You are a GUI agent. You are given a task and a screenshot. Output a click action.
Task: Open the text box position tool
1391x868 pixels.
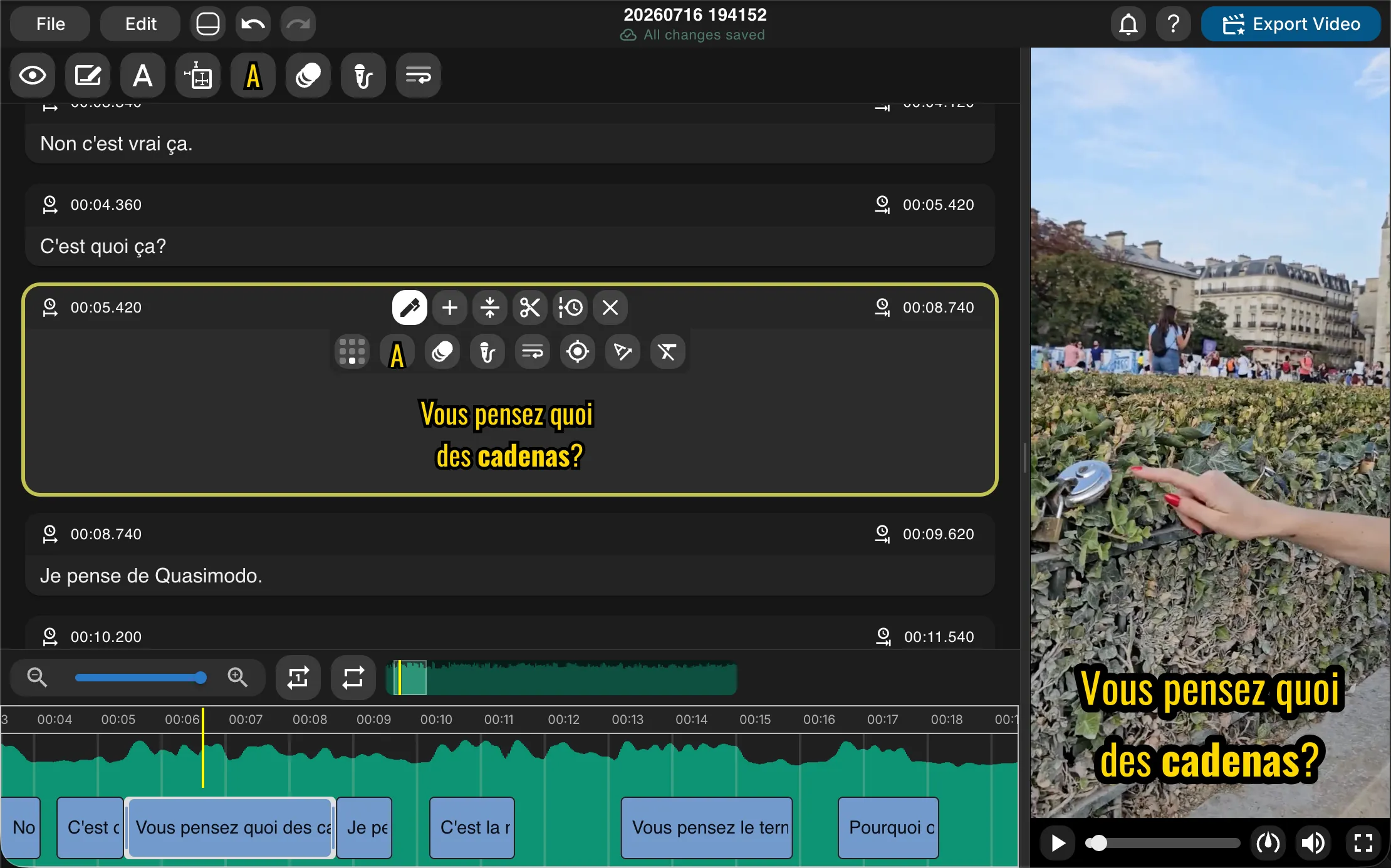point(198,76)
